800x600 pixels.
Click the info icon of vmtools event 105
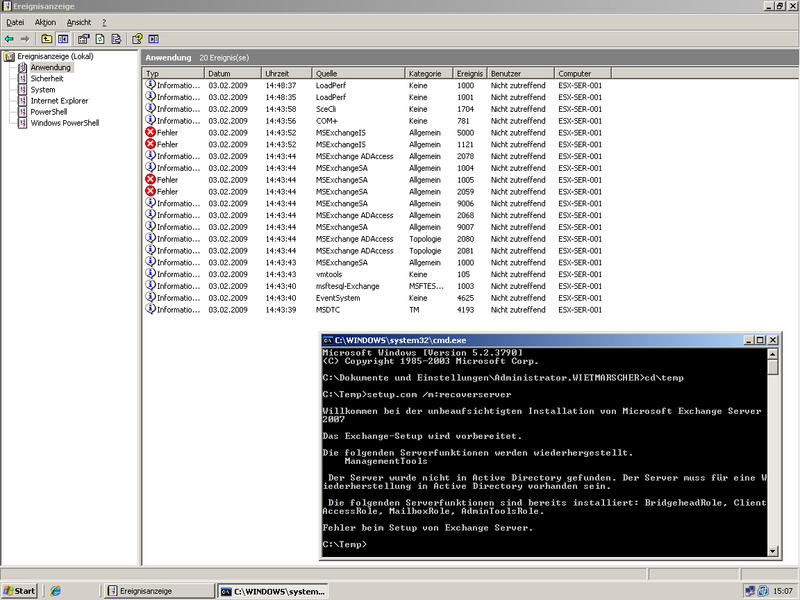(x=151, y=273)
